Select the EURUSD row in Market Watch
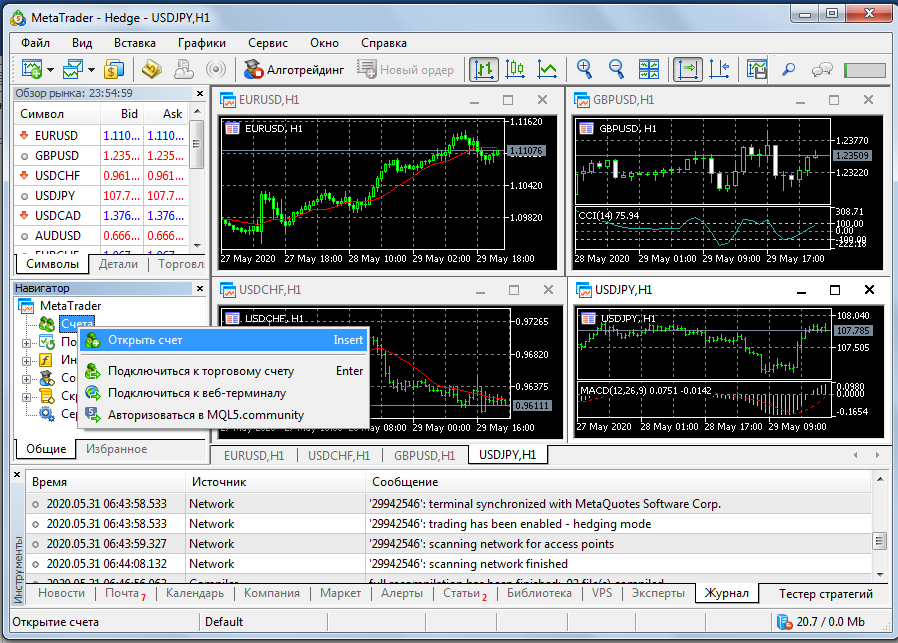This screenshot has width=898, height=643. click(101, 136)
